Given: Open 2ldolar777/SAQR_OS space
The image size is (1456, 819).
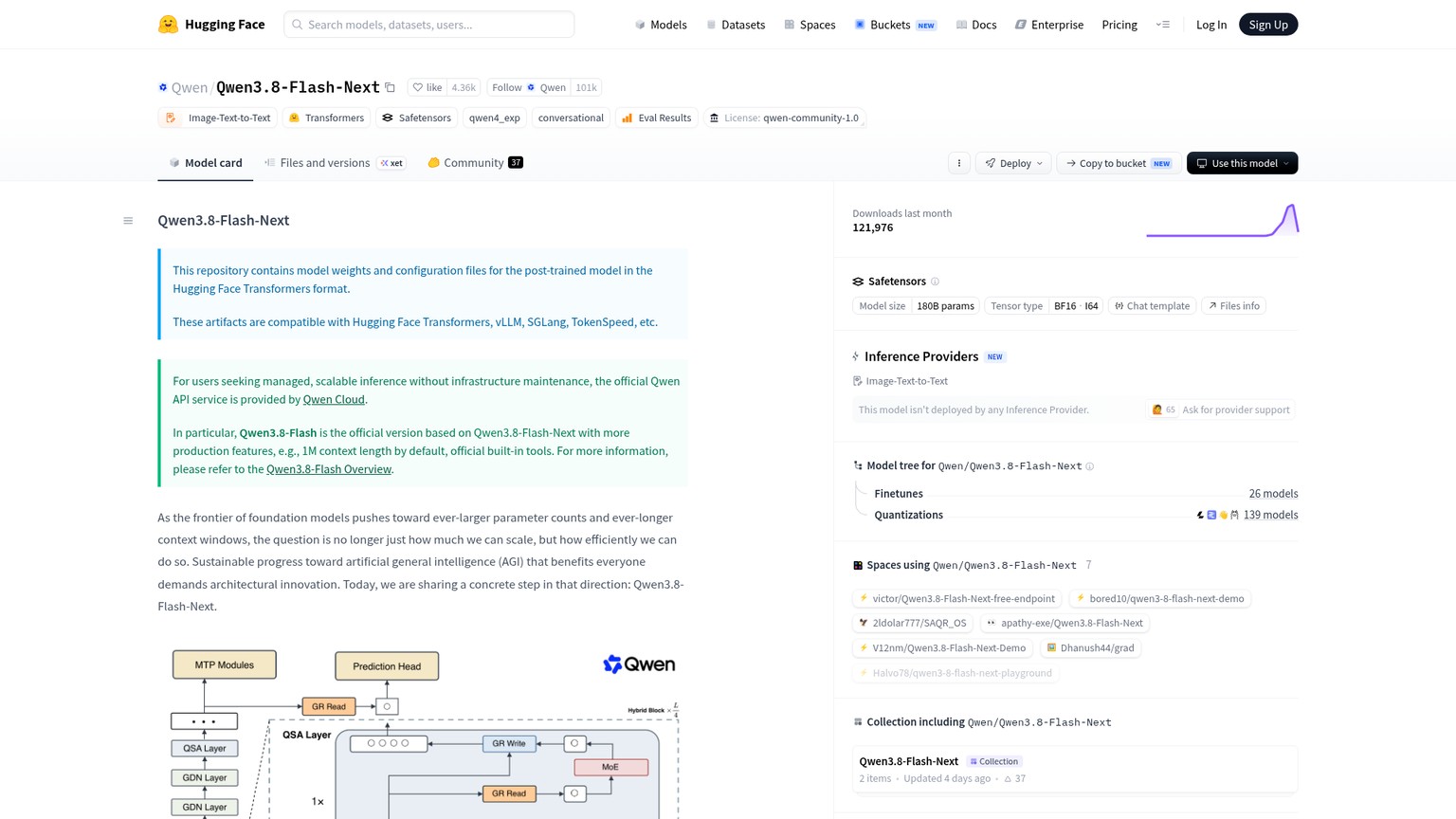Looking at the screenshot, I should pyautogui.click(x=913, y=623).
